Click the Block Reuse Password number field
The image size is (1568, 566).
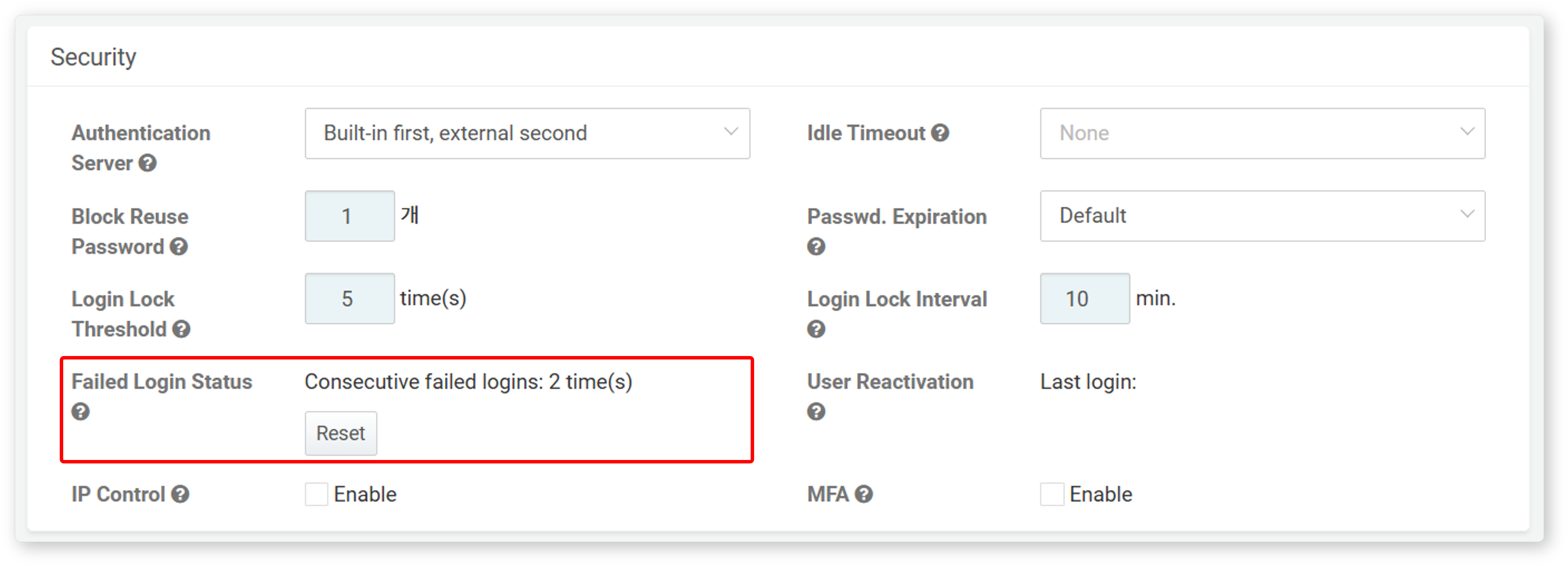point(350,216)
